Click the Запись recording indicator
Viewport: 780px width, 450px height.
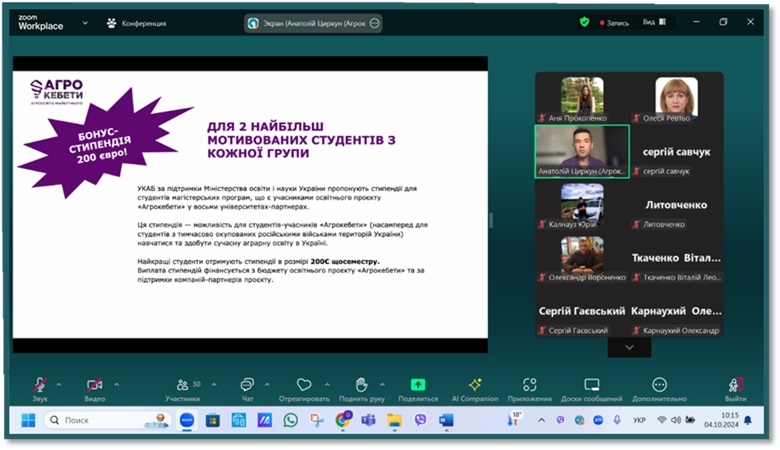614,23
